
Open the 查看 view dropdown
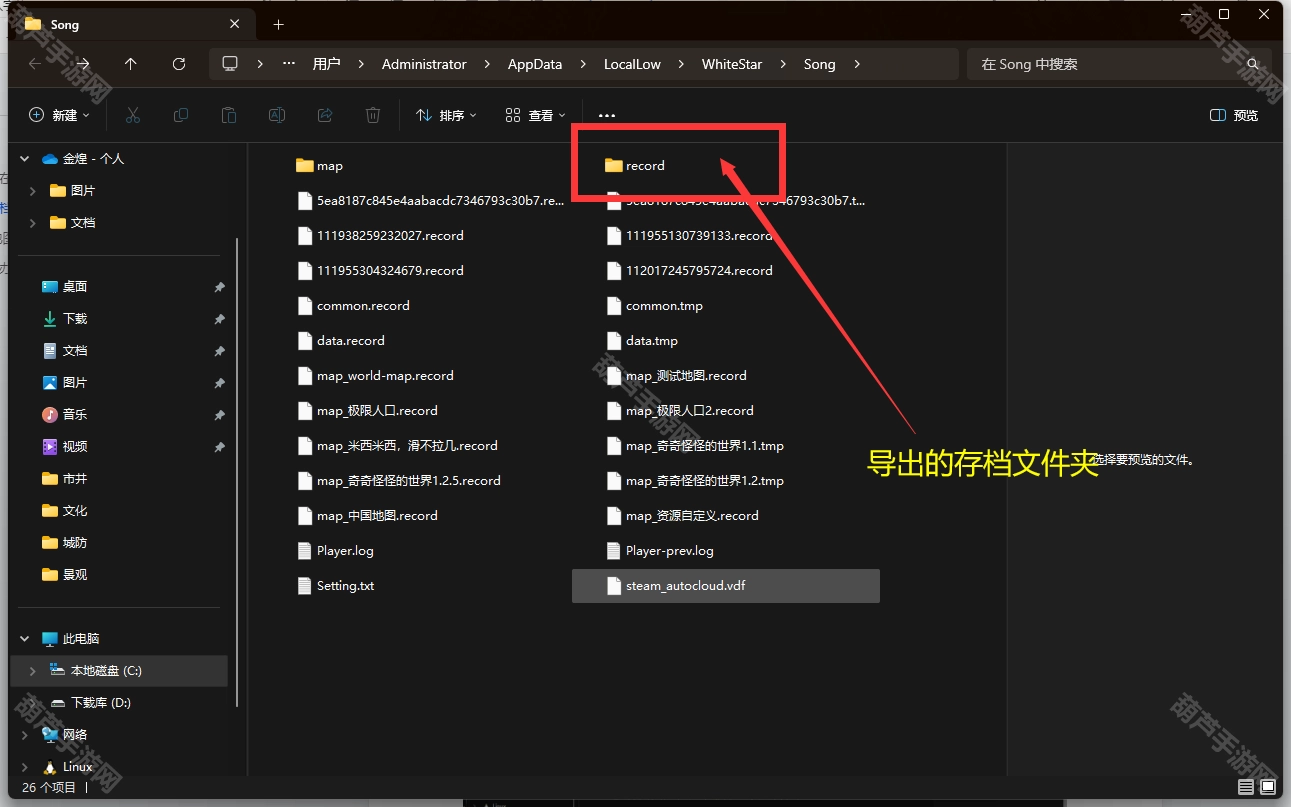tap(536, 116)
